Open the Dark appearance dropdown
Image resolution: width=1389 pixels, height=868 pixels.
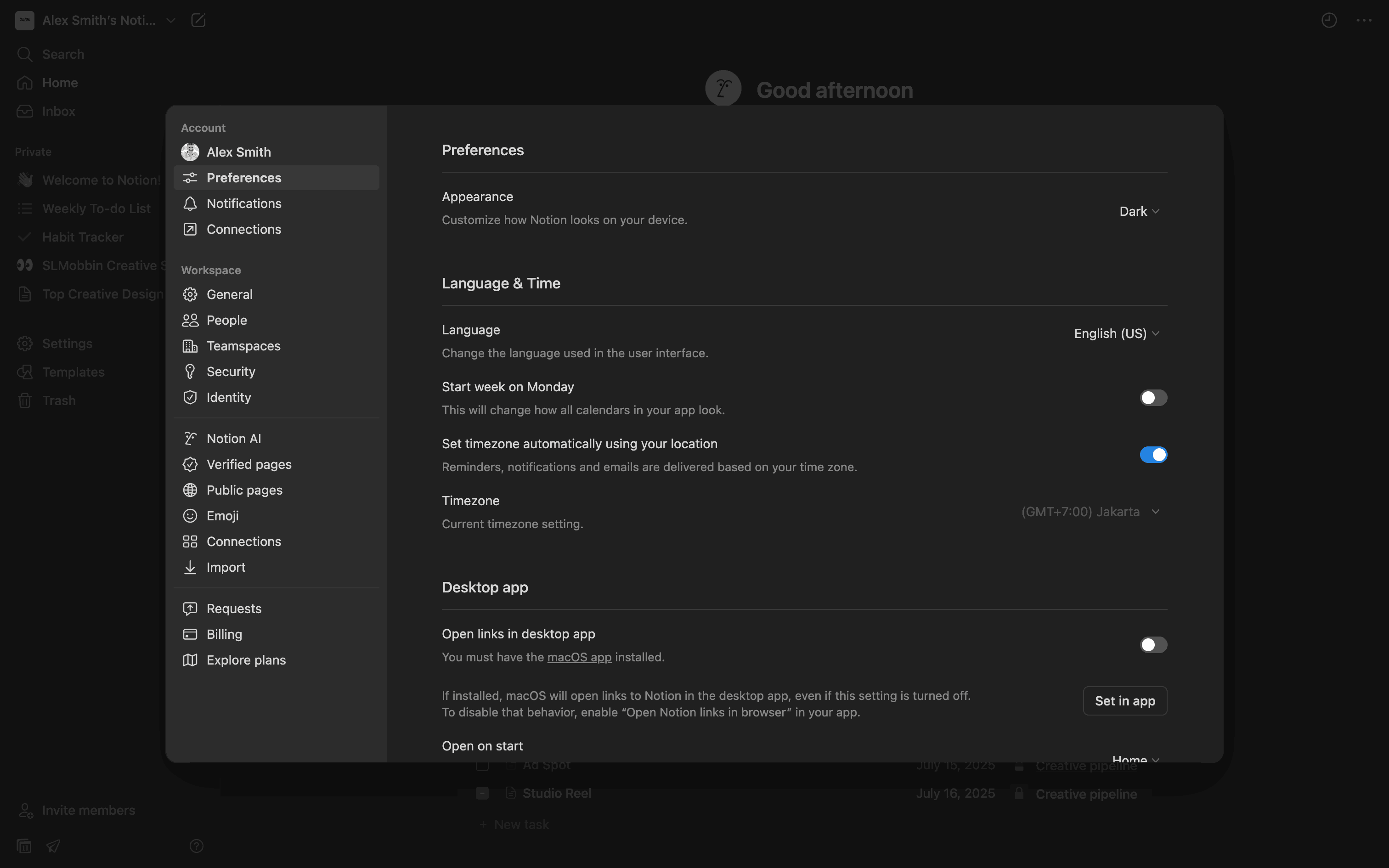[1139, 211]
